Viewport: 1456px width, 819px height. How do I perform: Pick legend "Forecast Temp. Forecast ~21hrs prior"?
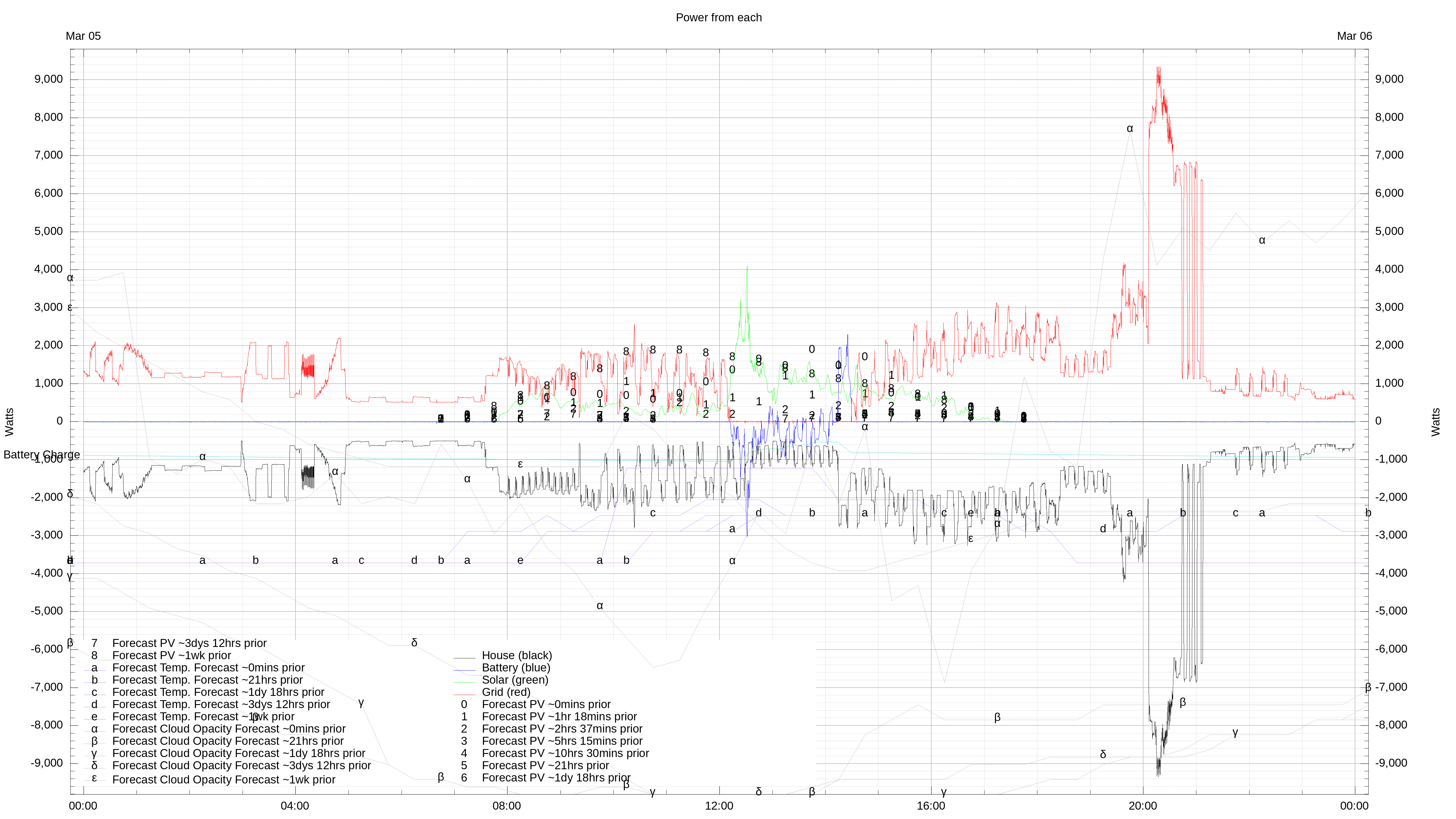tap(207, 680)
